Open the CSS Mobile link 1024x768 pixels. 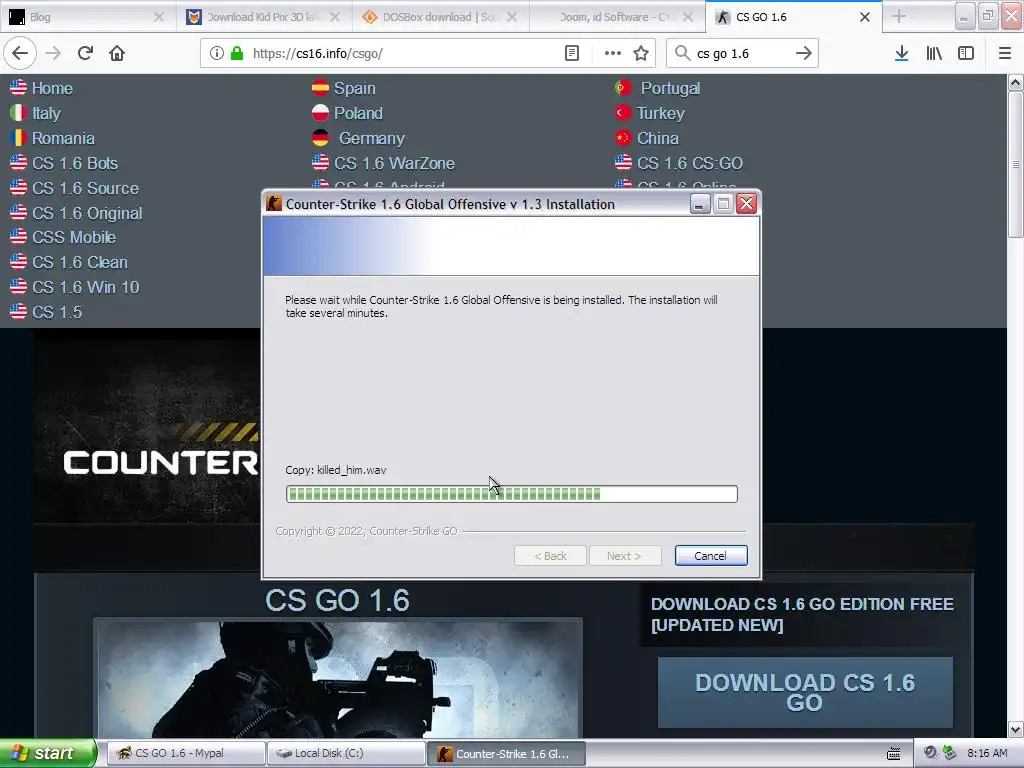pos(74,237)
